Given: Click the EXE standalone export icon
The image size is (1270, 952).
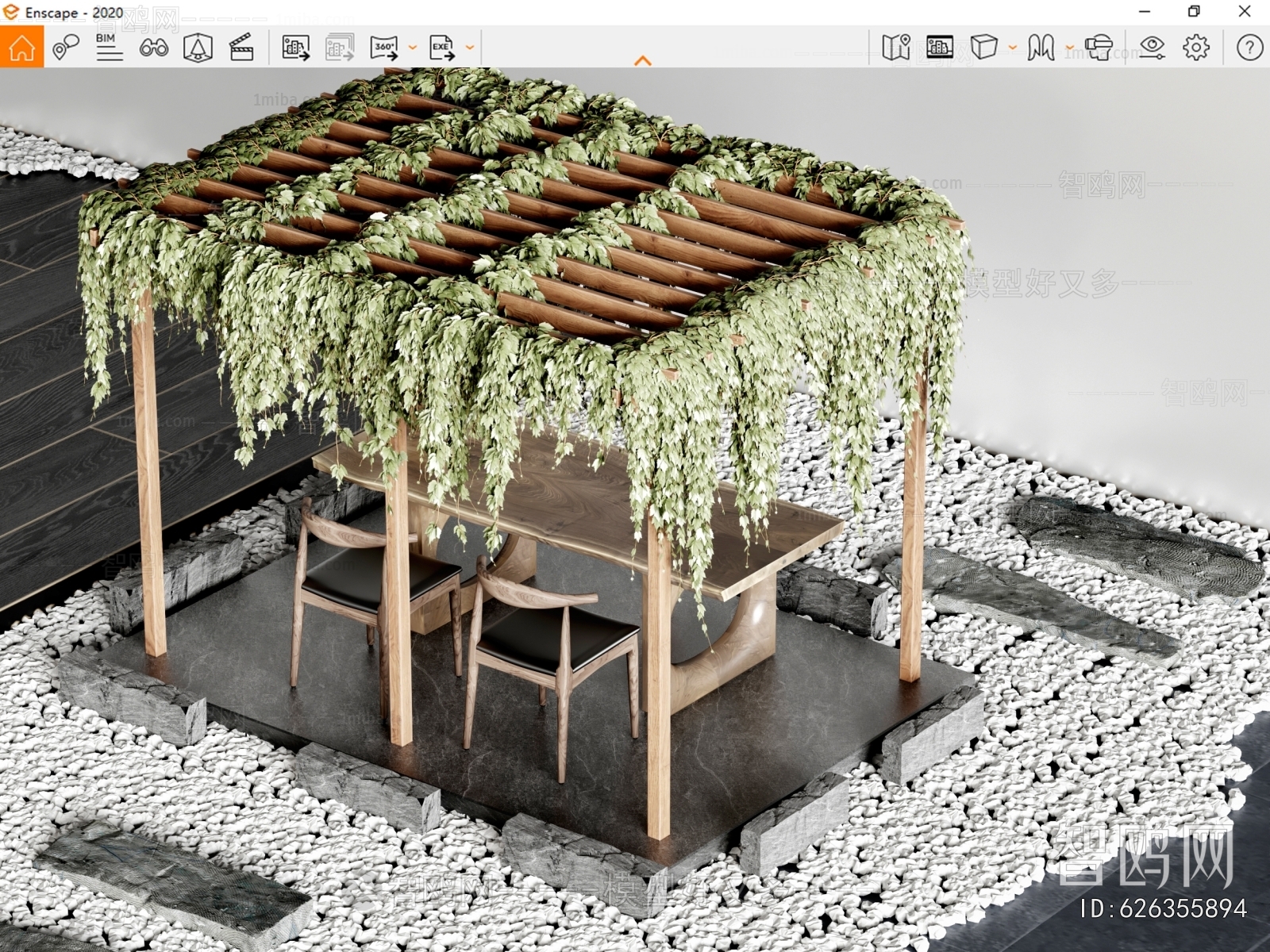Looking at the screenshot, I should [441, 48].
